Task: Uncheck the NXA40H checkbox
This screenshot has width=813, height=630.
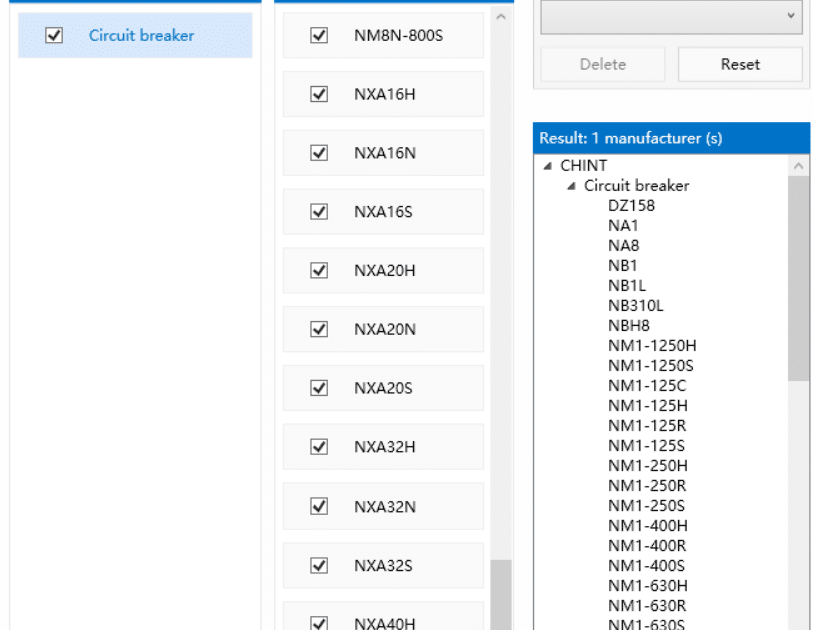Action: pos(319,623)
